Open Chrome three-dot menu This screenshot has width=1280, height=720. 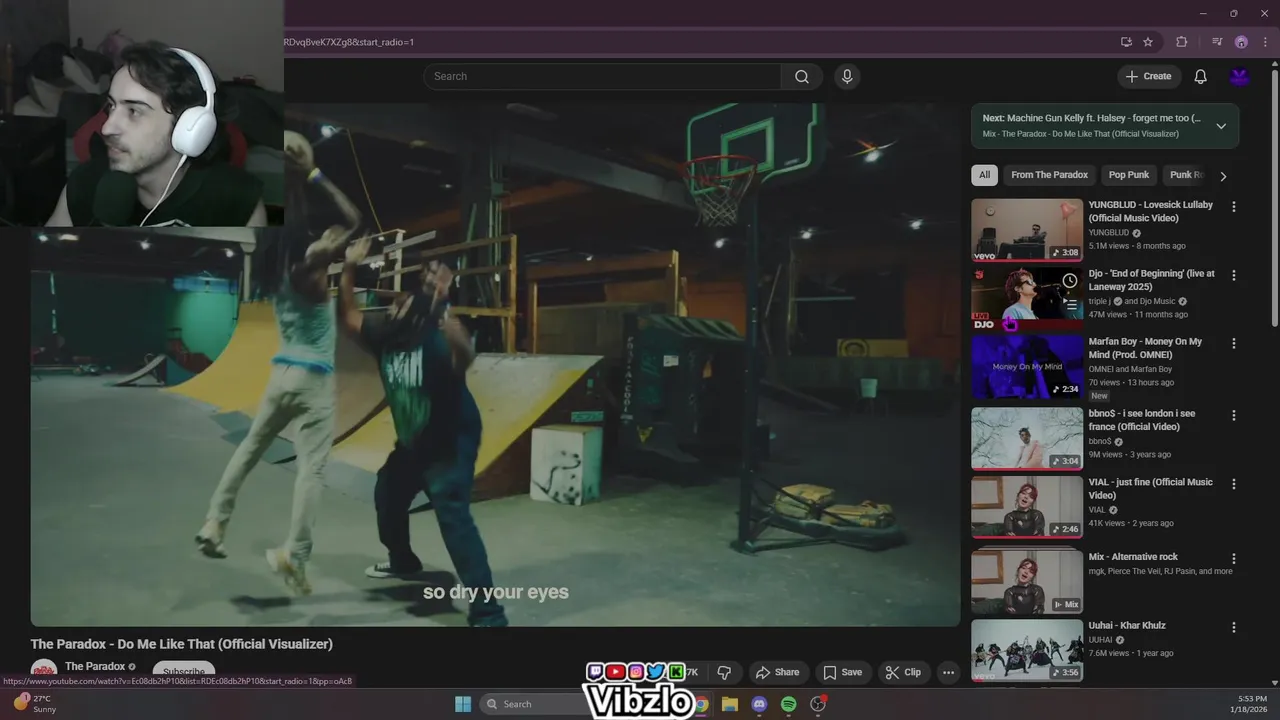pyautogui.click(x=1265, y=42)
